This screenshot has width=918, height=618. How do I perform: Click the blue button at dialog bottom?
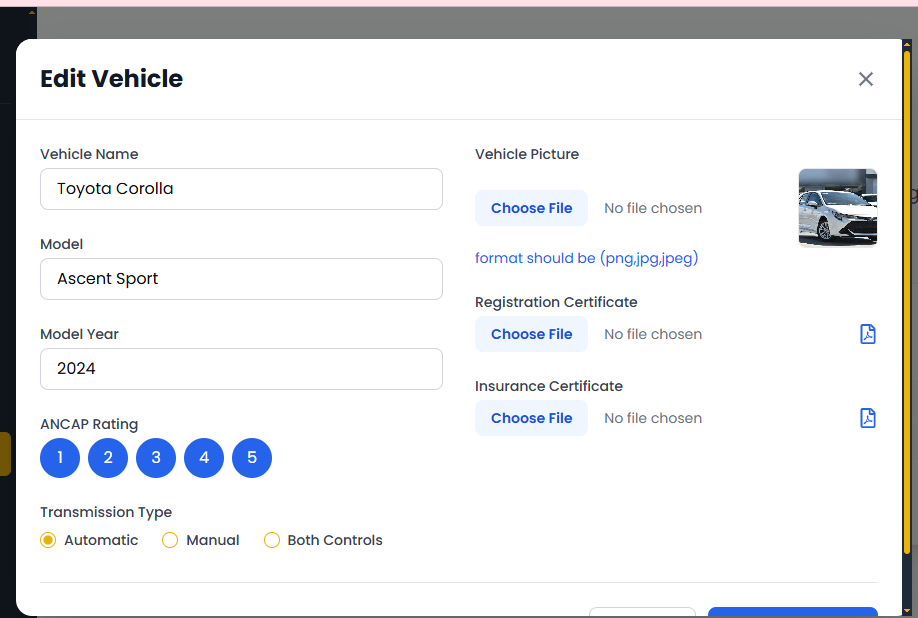tap(792, 612)
